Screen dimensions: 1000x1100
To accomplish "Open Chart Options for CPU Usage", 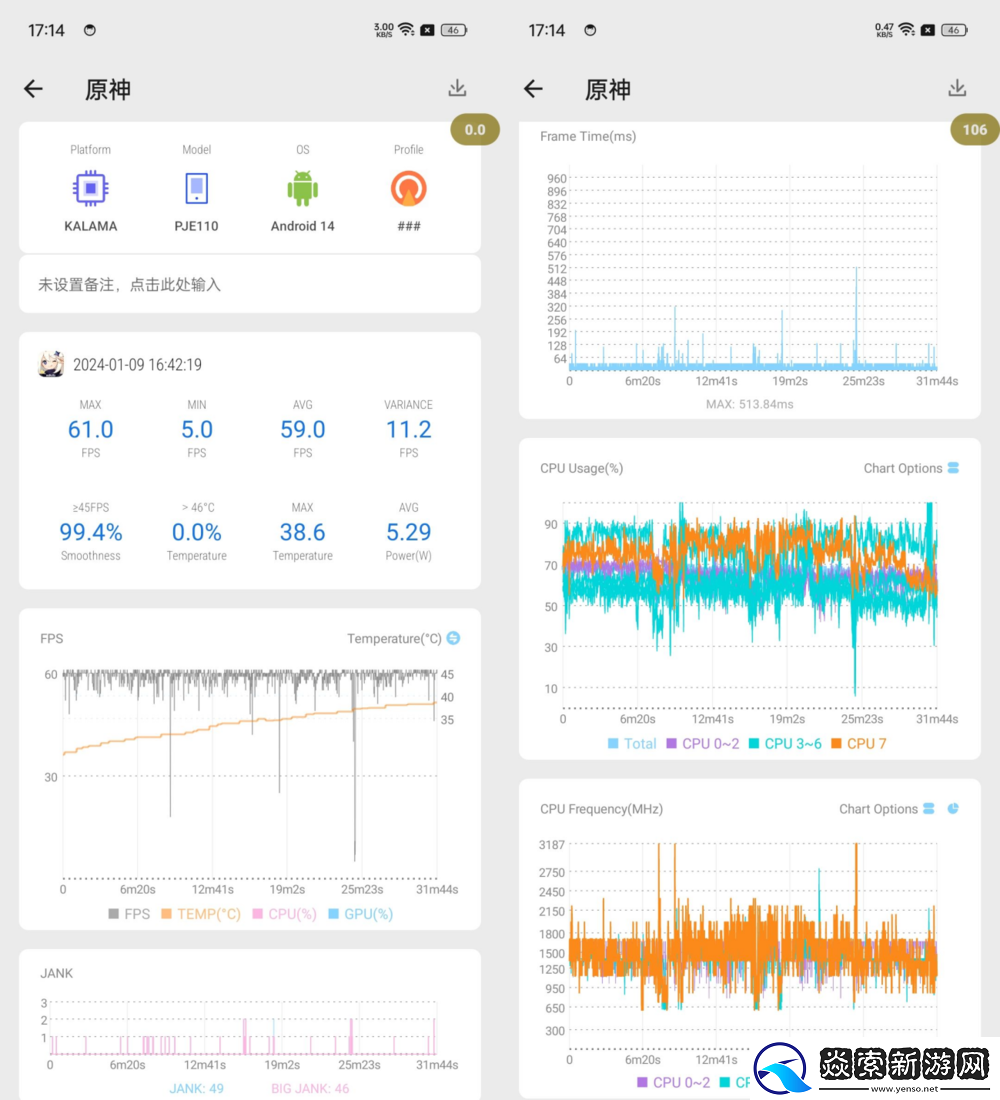I will coord(911,468).
